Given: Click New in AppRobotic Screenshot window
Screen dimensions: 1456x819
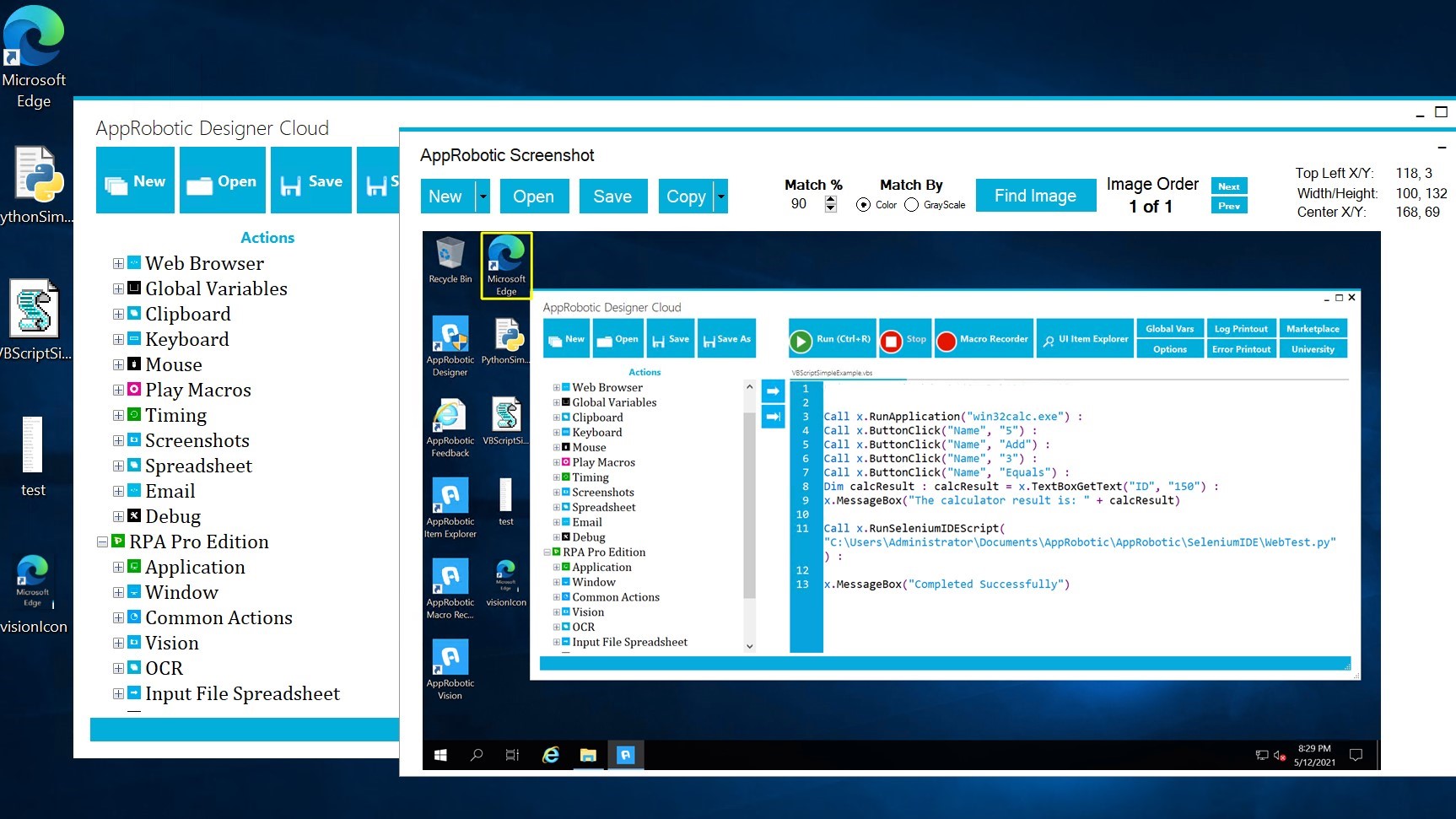Looking at the screenshot, I should (x=448, y=197).
